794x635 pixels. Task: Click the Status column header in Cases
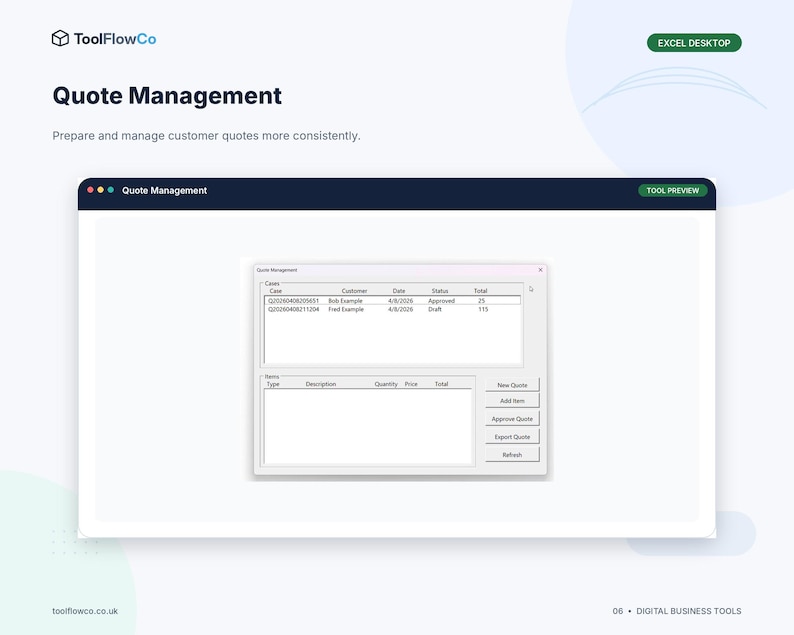(x=440, y=291)
